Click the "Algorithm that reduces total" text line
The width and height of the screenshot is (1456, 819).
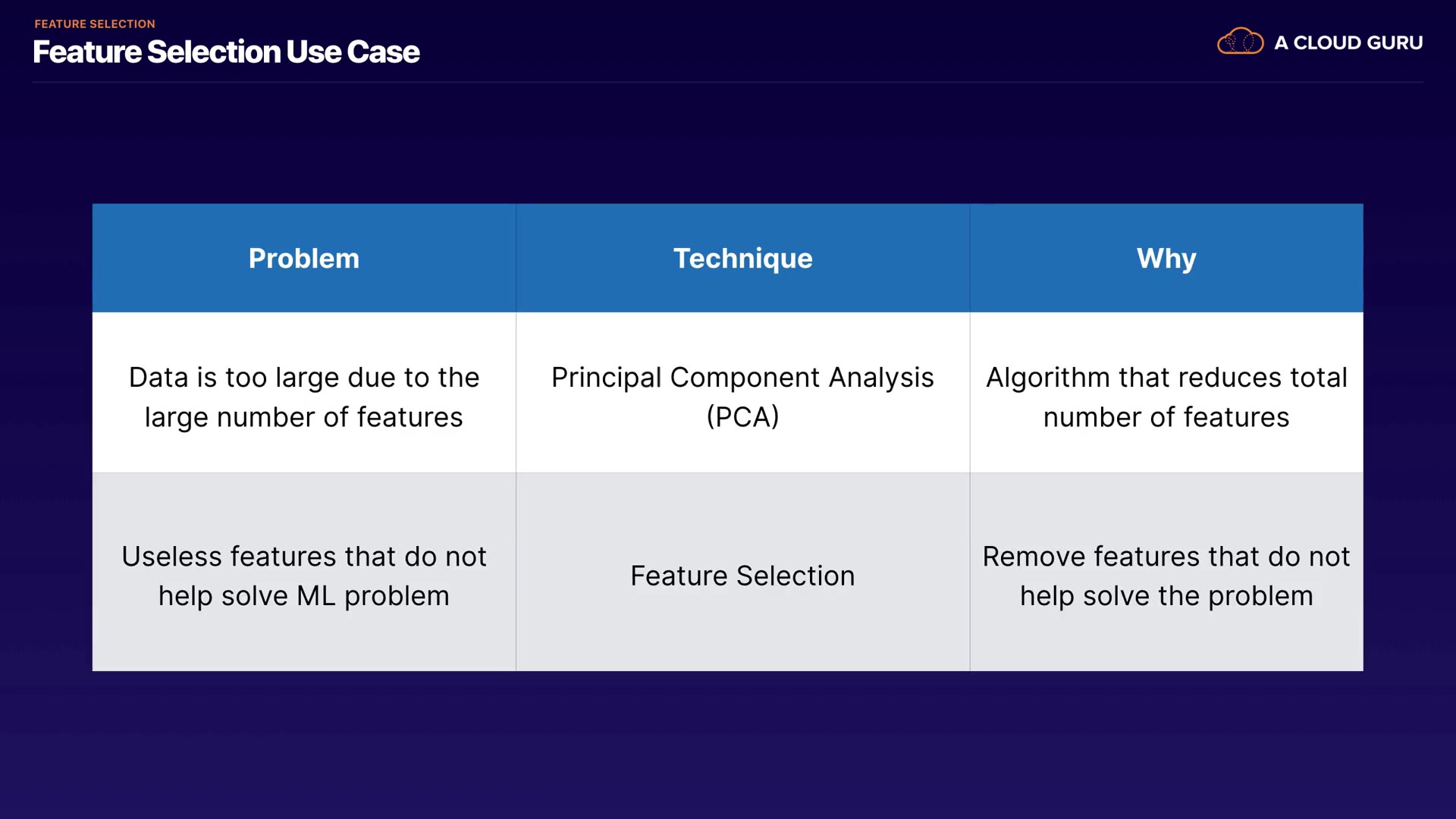coord(1166,378)
